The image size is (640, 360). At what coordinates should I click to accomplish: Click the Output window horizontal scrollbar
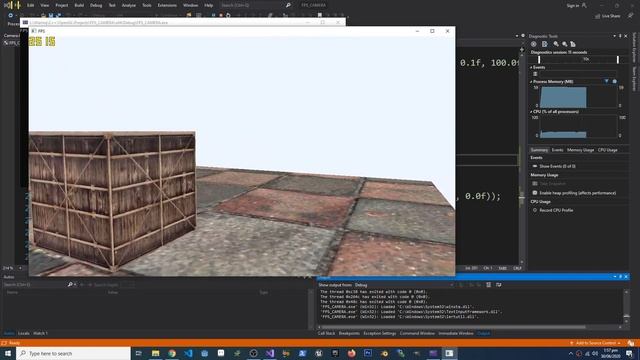pyautogui.click(x=453, y=327)
